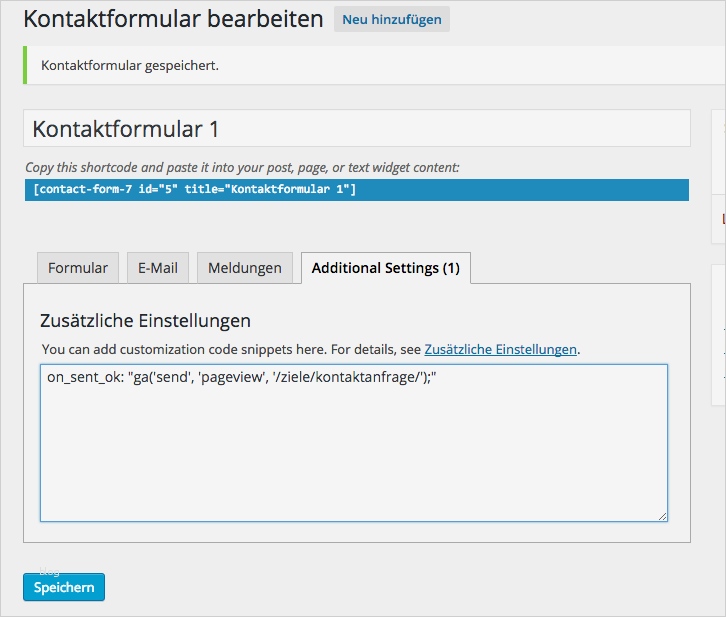Focus the Kontaktformular 1 title field
Viewport: 726px width, 617px height.
tap(356, 129)
